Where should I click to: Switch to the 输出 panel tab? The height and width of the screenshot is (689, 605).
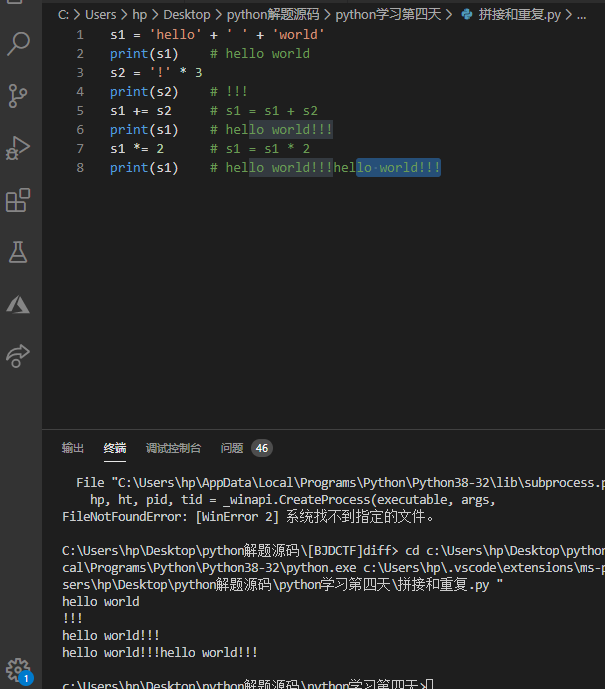73,448
